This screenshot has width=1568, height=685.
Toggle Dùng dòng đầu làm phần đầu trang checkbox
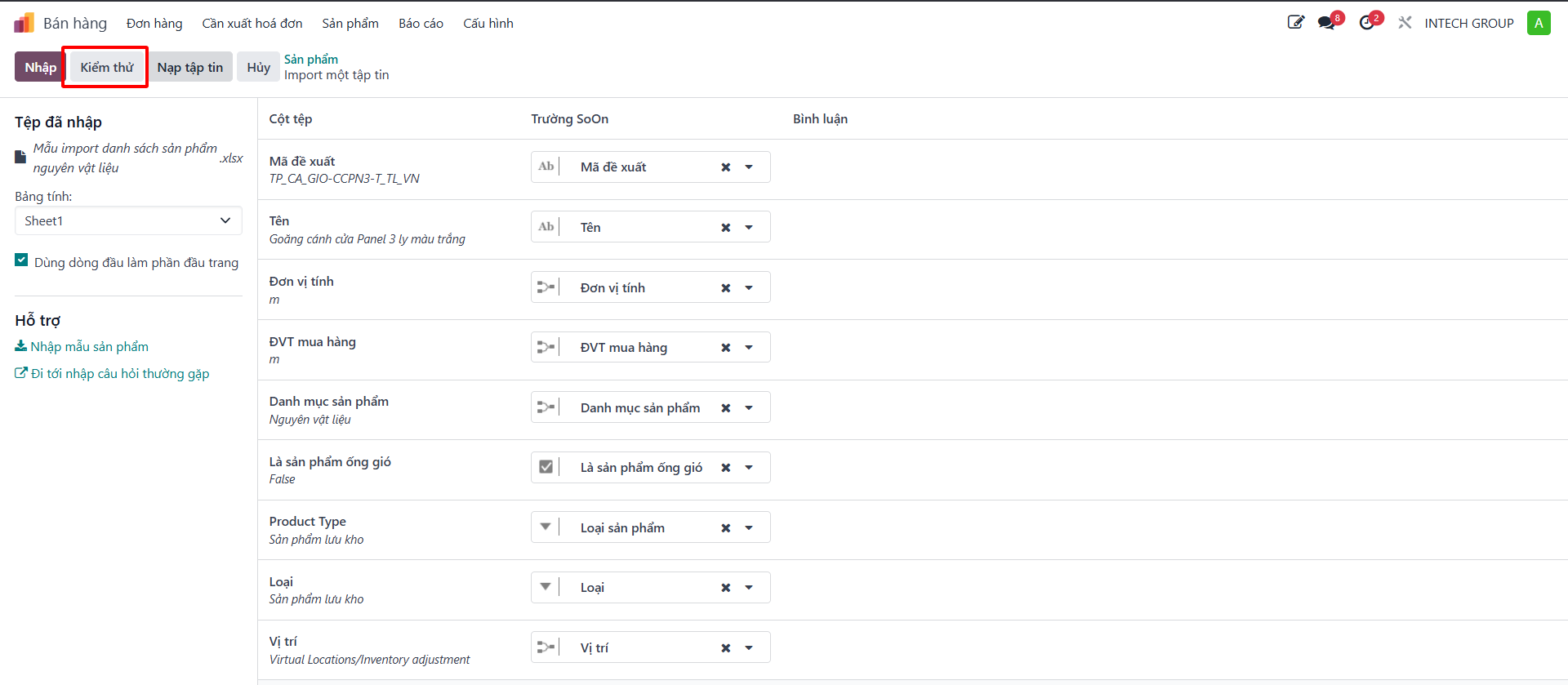(21, 260)
